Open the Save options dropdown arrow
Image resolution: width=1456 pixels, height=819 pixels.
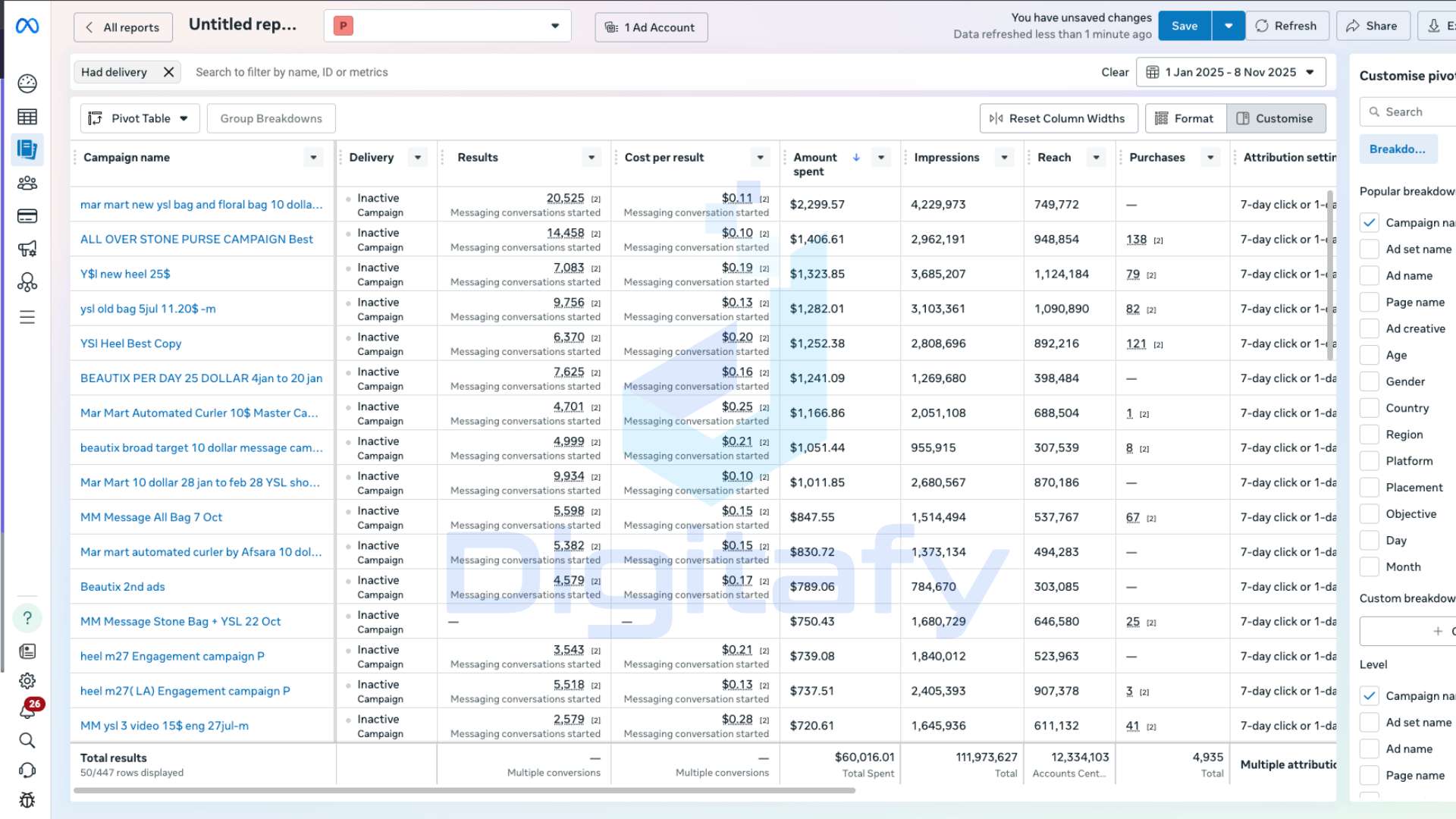click(x=1228, y=26)
